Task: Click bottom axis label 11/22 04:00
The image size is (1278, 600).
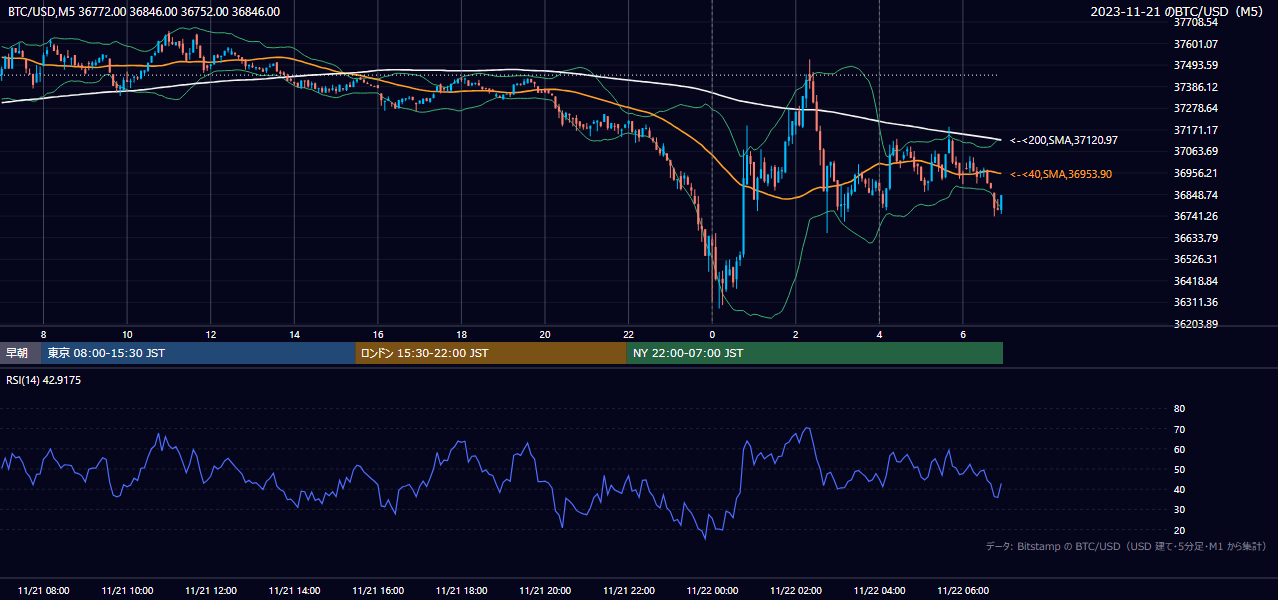Action: 879,590
